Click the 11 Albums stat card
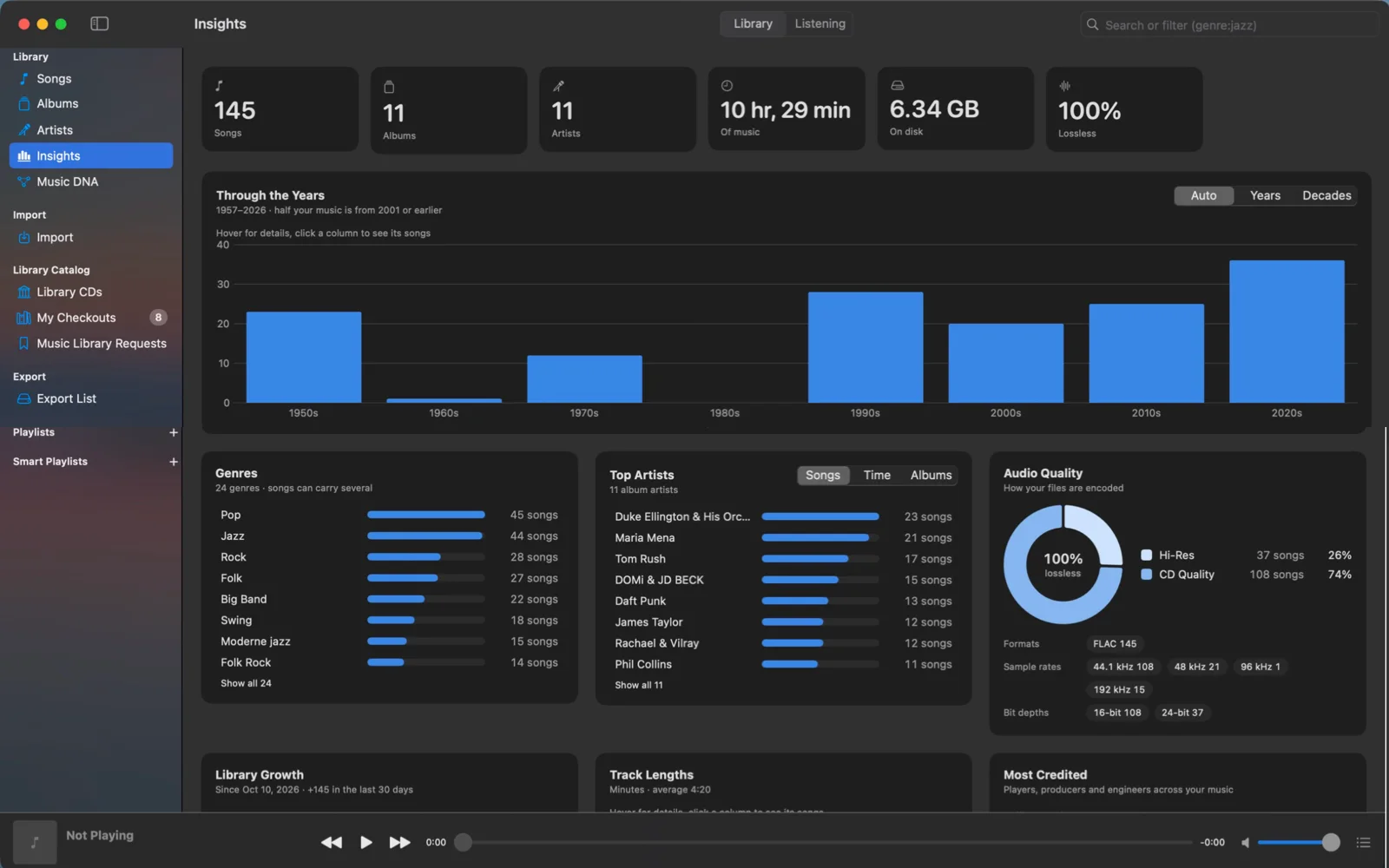Image resolution: width=1389 pixels, height=868 pixels. (449, 110)
